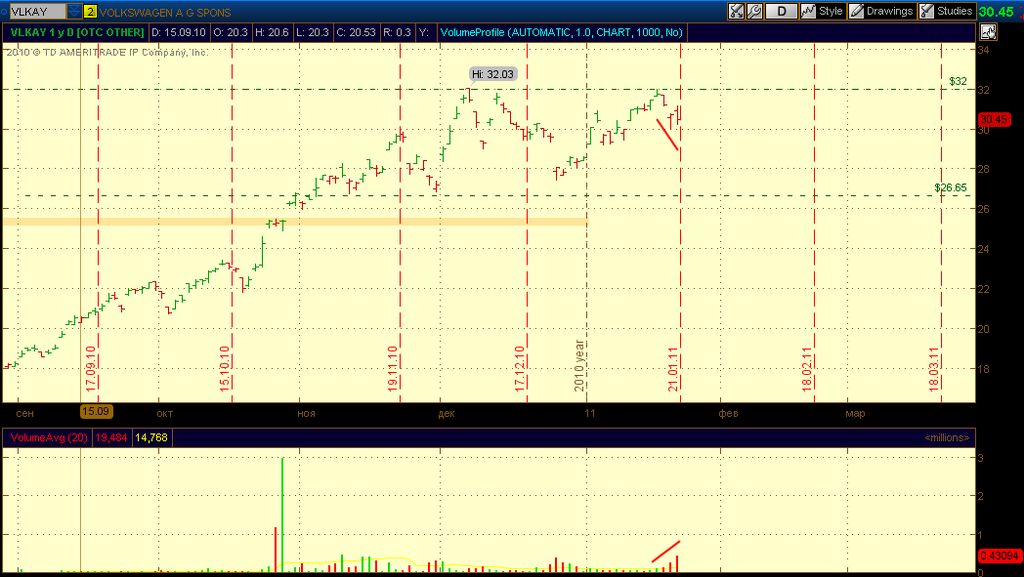The height and width of the screenshot is (577, 1024).
Task: Click the <millions> volume unit label
Action: [x=947, y=437]
